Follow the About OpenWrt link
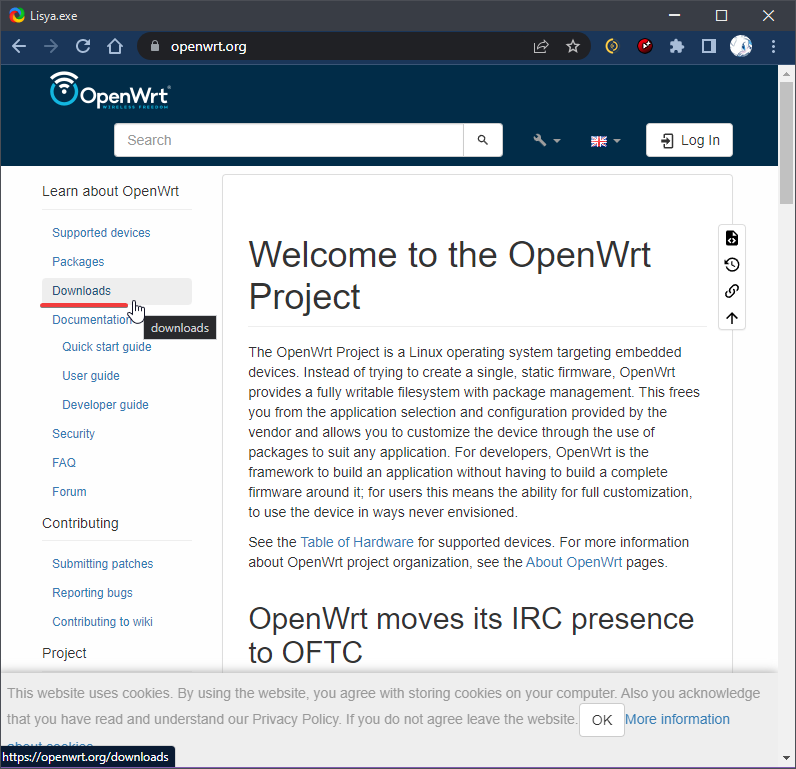The height and width of the screenshot is (769, 796). (574, 562)
